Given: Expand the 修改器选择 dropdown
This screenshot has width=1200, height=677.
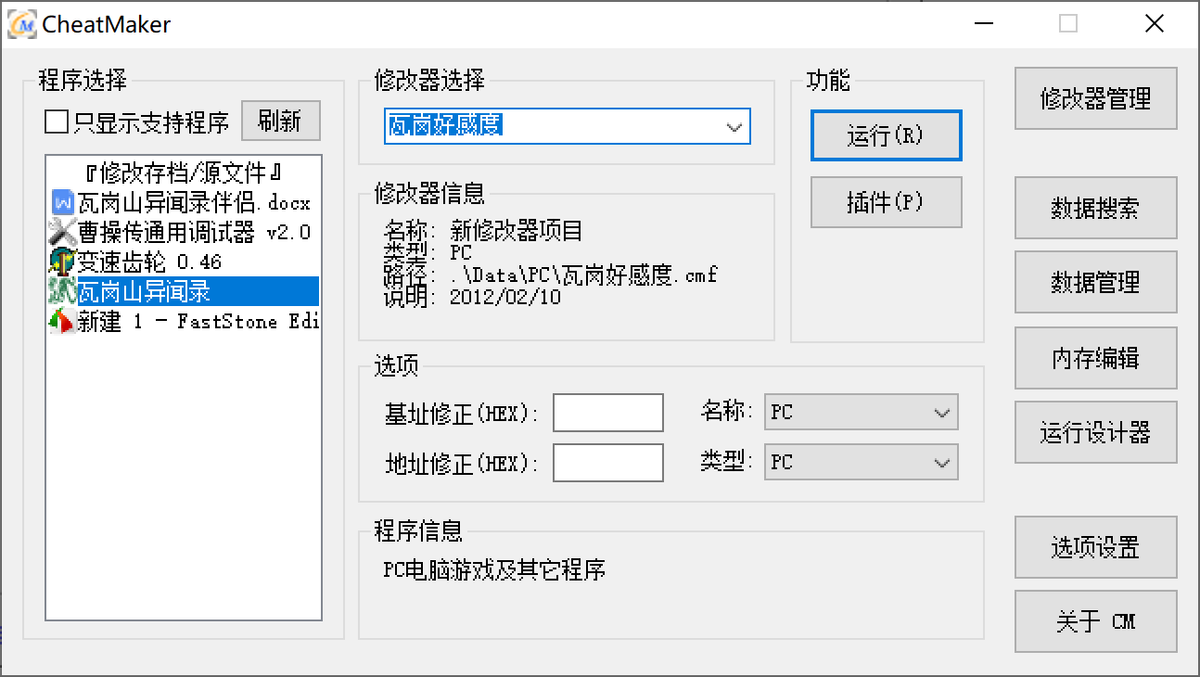Looking at the screenshot, I should coord(734,127).
